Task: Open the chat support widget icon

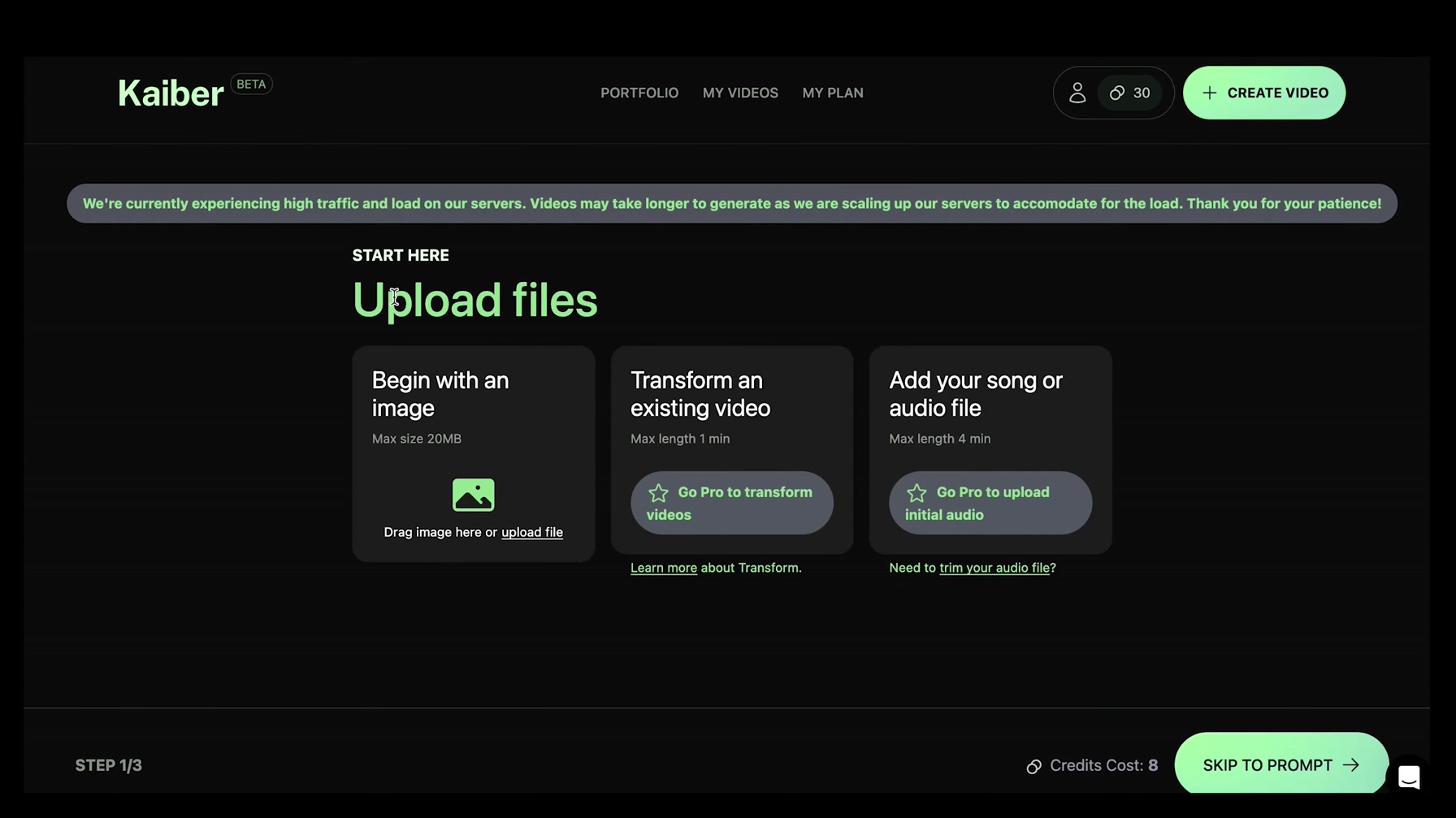Action: tap(1409, 777)
